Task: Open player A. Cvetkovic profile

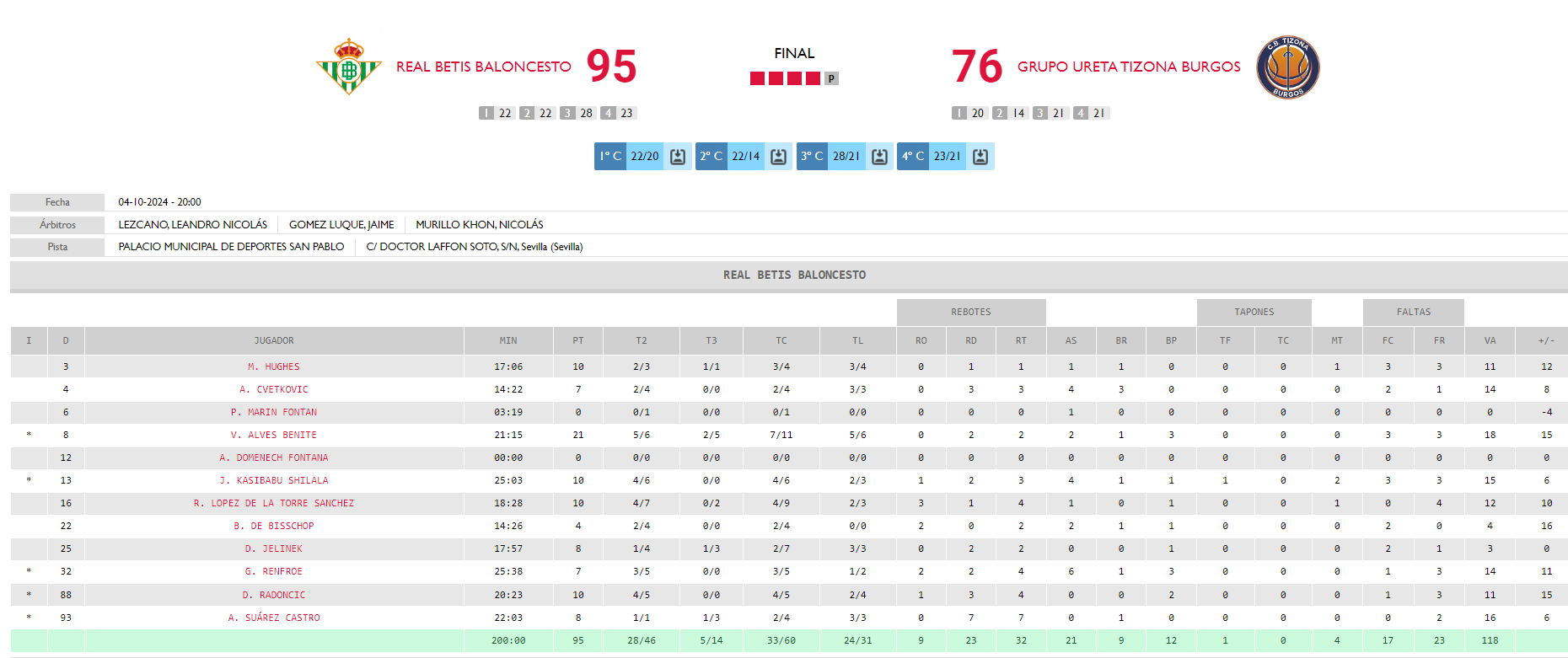Action: point(274,390)
